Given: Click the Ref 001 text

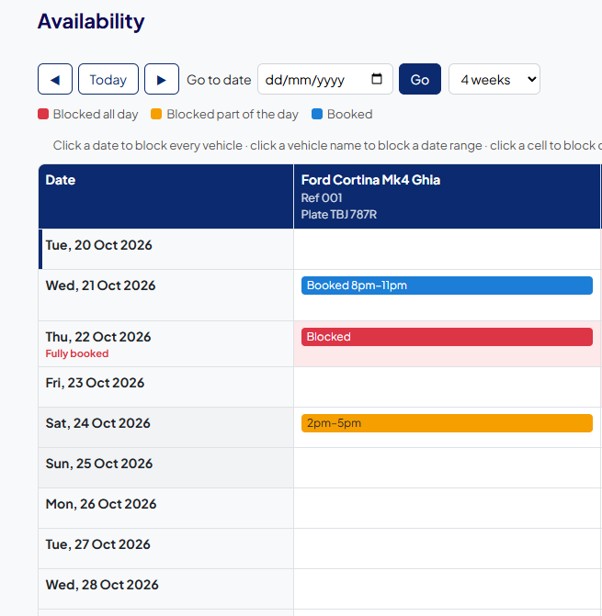Looking at the screenshot, I should pos(321,198).
